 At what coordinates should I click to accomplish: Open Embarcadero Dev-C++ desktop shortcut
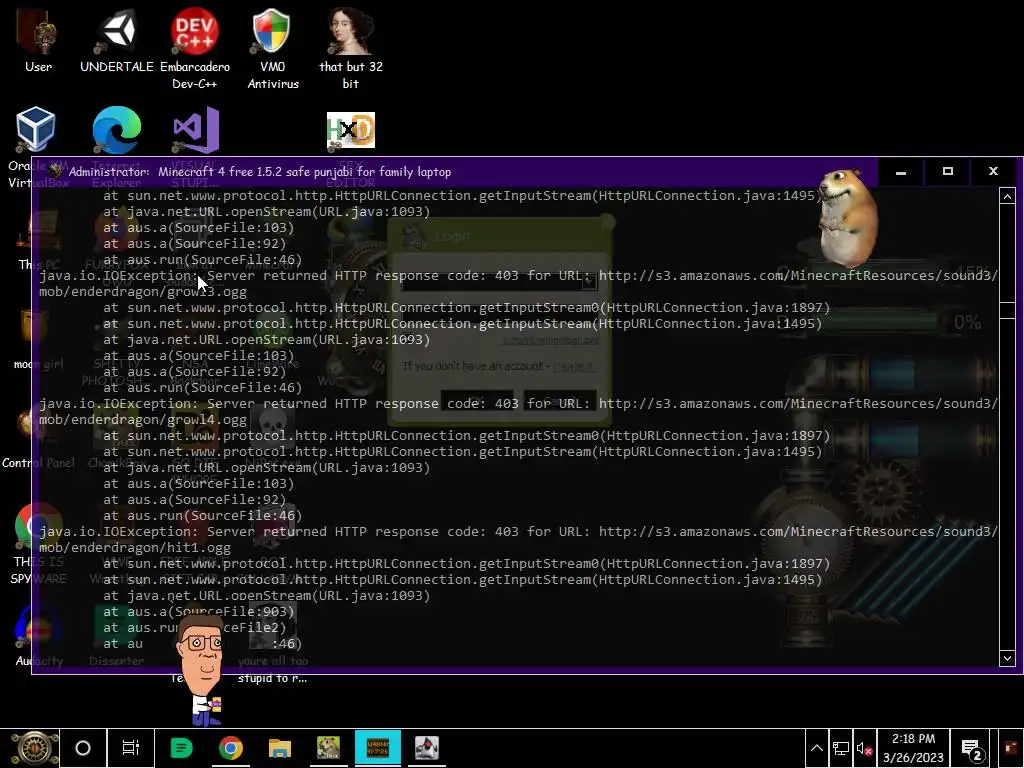point(195,47)
